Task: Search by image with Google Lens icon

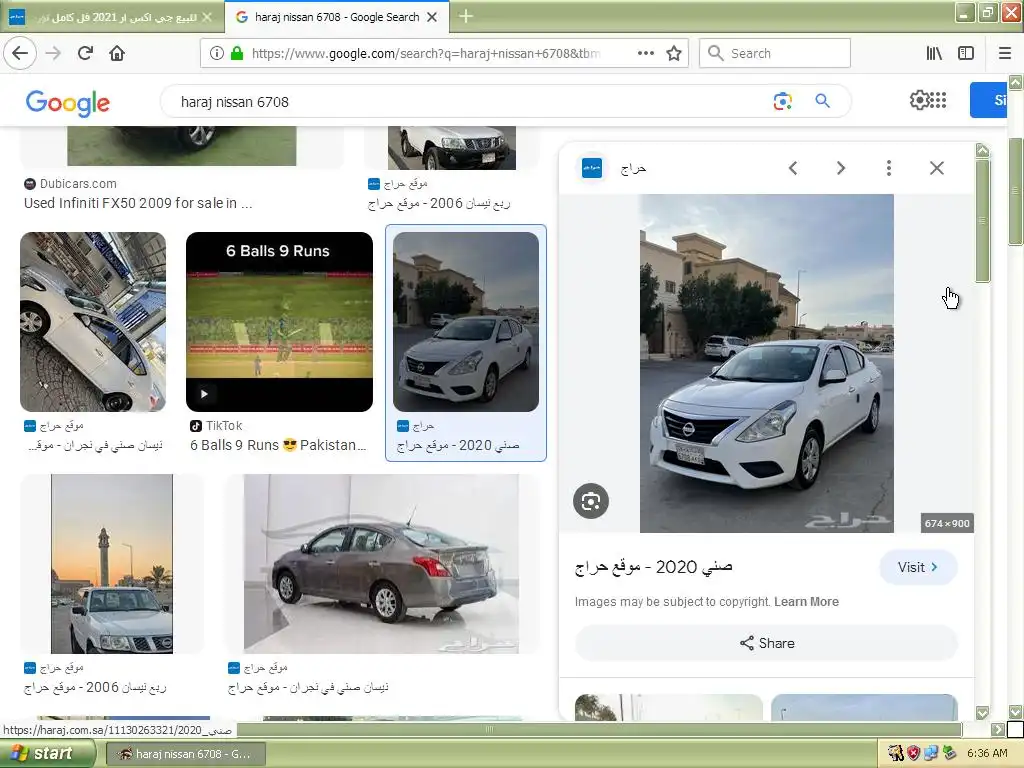Action: [782, 101]
